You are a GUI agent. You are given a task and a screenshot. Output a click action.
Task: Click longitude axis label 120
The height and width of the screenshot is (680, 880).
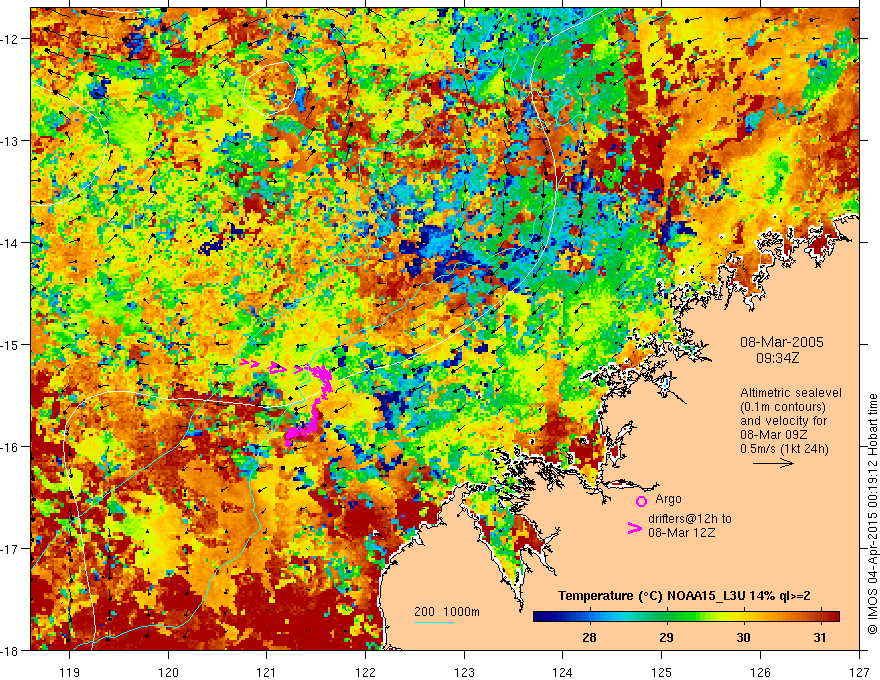(168, 672)
